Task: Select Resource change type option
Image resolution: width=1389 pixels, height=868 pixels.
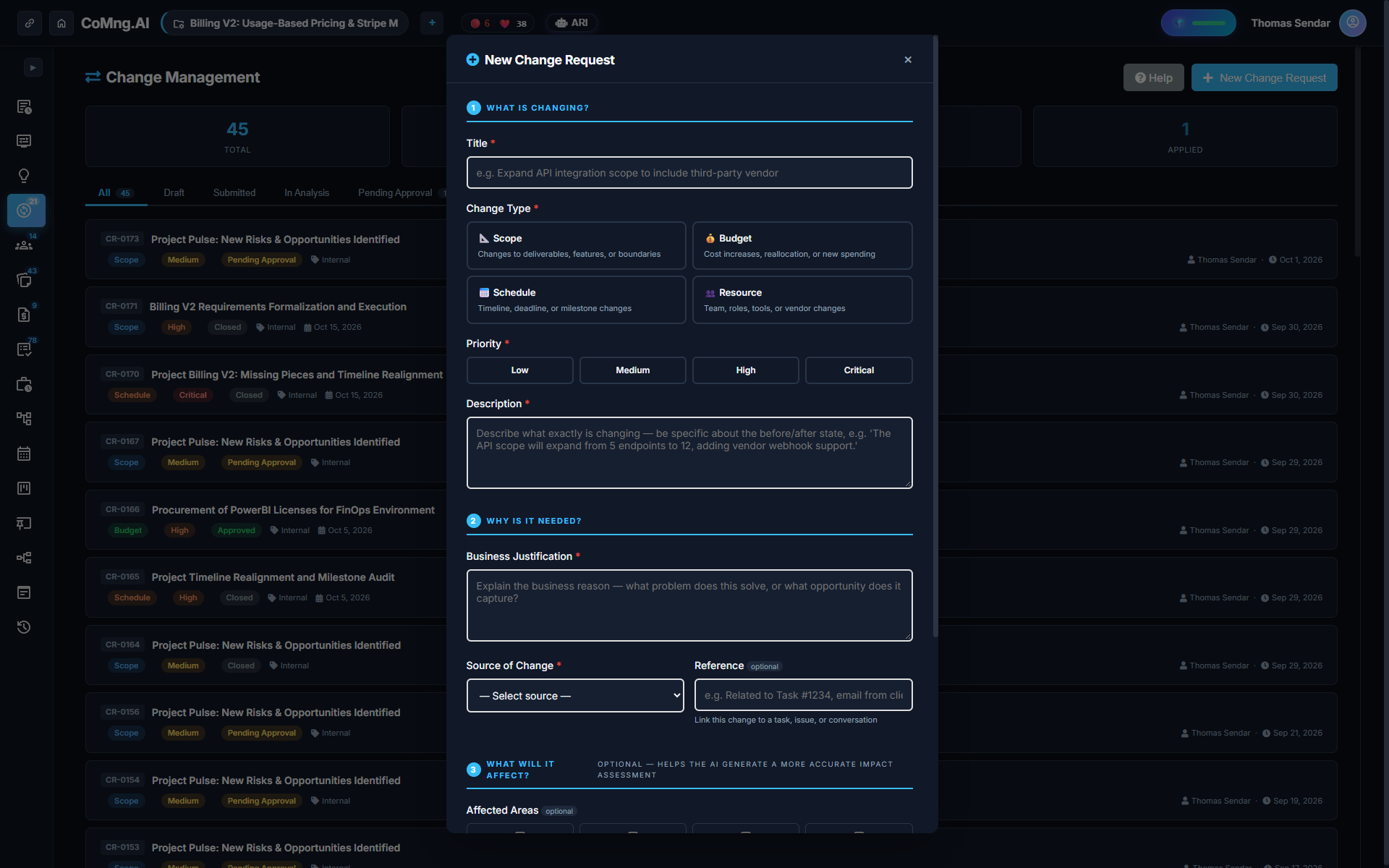Action: click(802, 299)
